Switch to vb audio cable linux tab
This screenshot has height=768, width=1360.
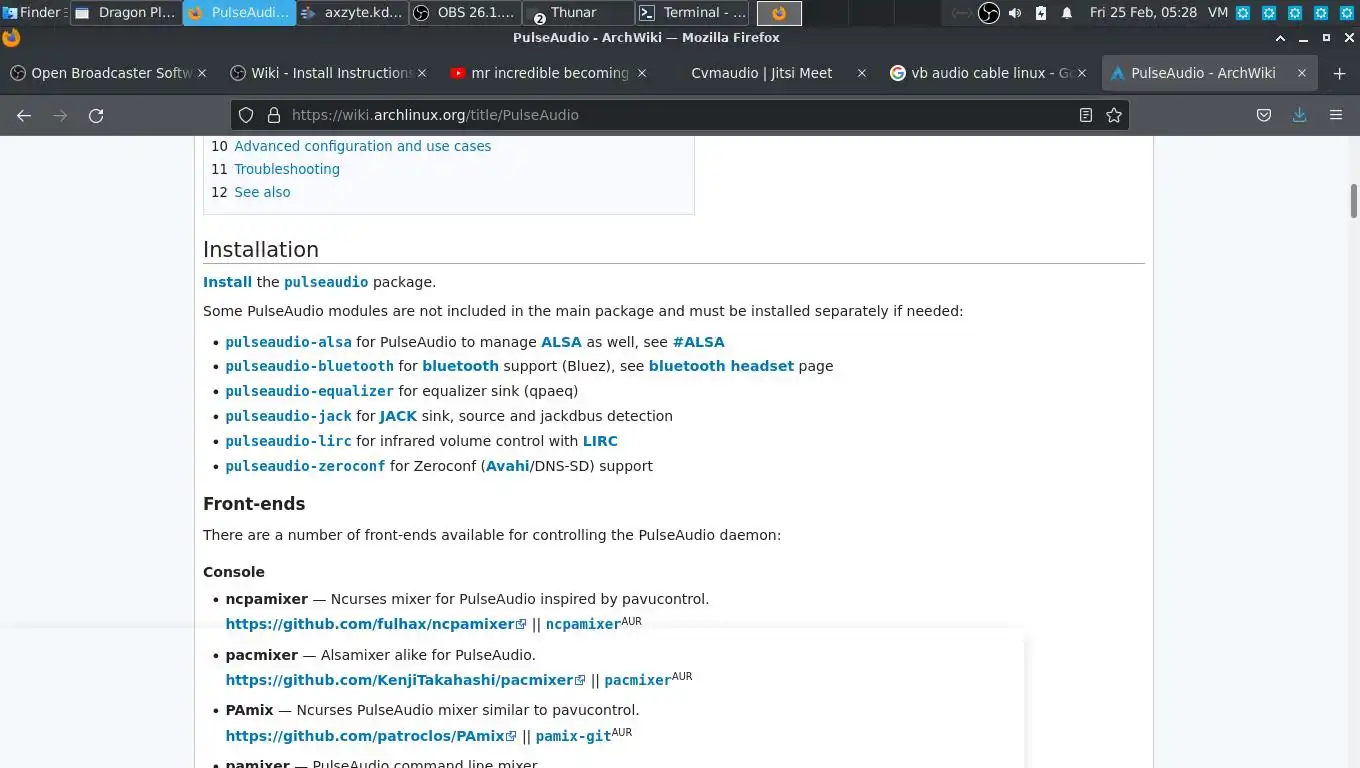[x=988, y=73]
